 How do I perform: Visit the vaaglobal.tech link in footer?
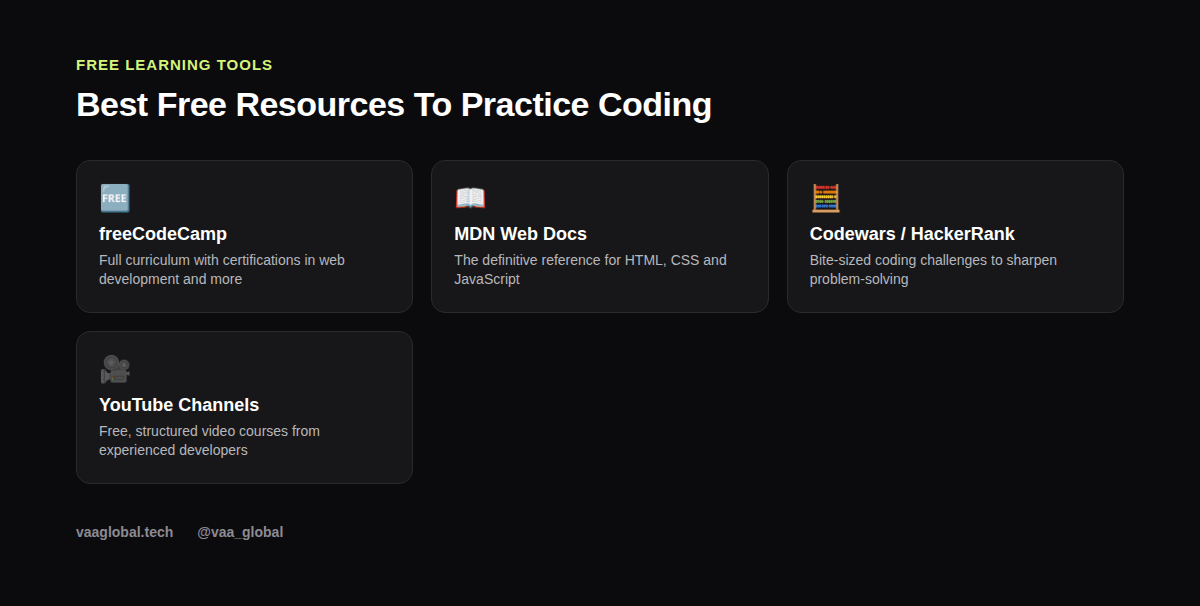pyautogui.click(x=124, y=532)
